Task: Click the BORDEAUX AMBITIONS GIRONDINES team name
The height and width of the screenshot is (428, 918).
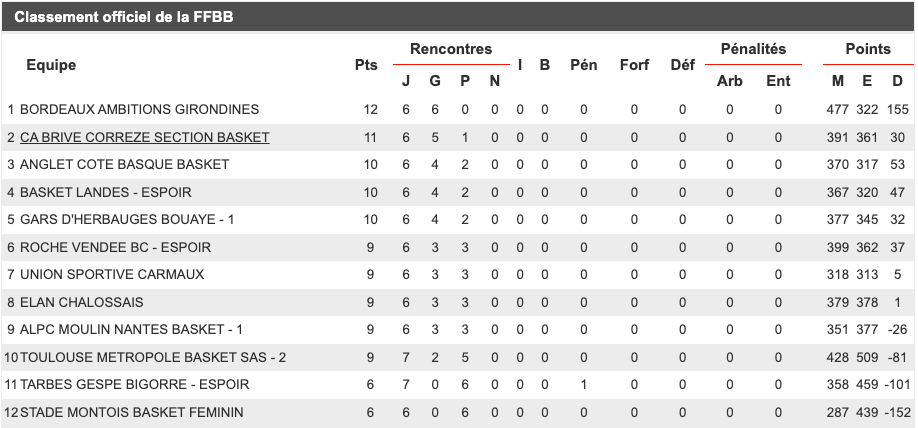Action: (139, 109)
